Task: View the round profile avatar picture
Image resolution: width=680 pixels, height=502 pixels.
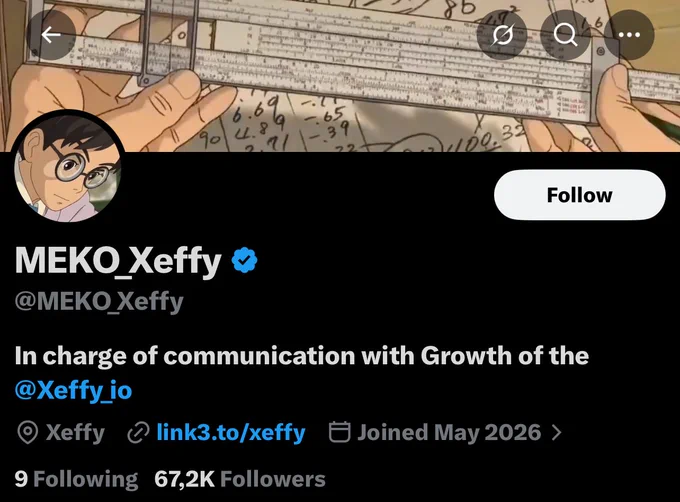Action: click(68, 169)
